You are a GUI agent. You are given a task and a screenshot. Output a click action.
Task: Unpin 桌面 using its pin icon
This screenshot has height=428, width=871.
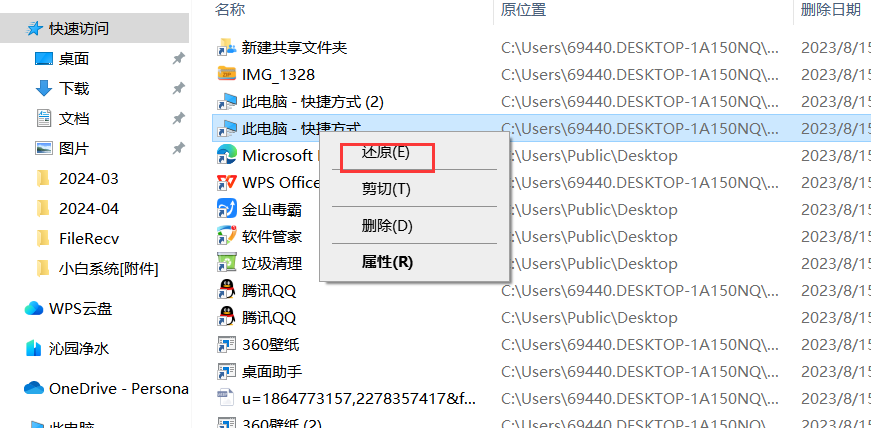pos(178,58)
